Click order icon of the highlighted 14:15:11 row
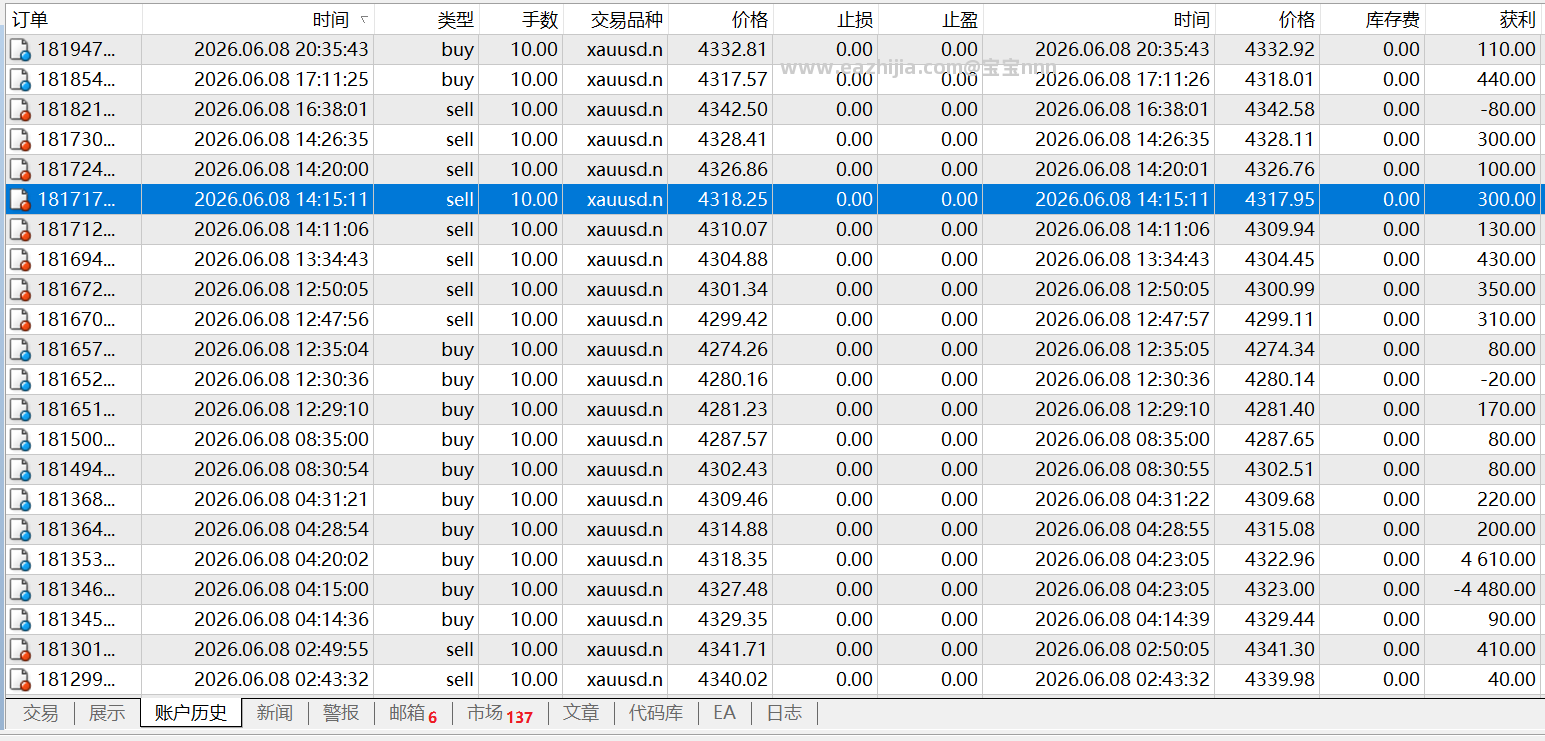The height and width of the screenshot is (741, 1545). tap(20, 200)
